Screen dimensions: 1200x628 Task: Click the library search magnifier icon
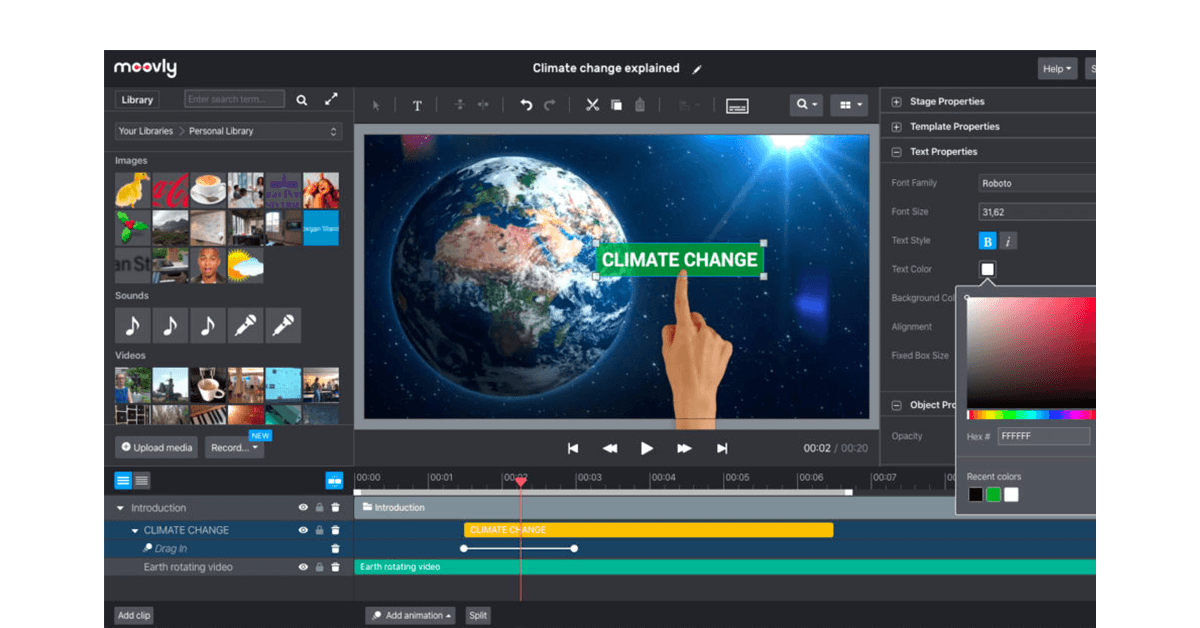302,99
